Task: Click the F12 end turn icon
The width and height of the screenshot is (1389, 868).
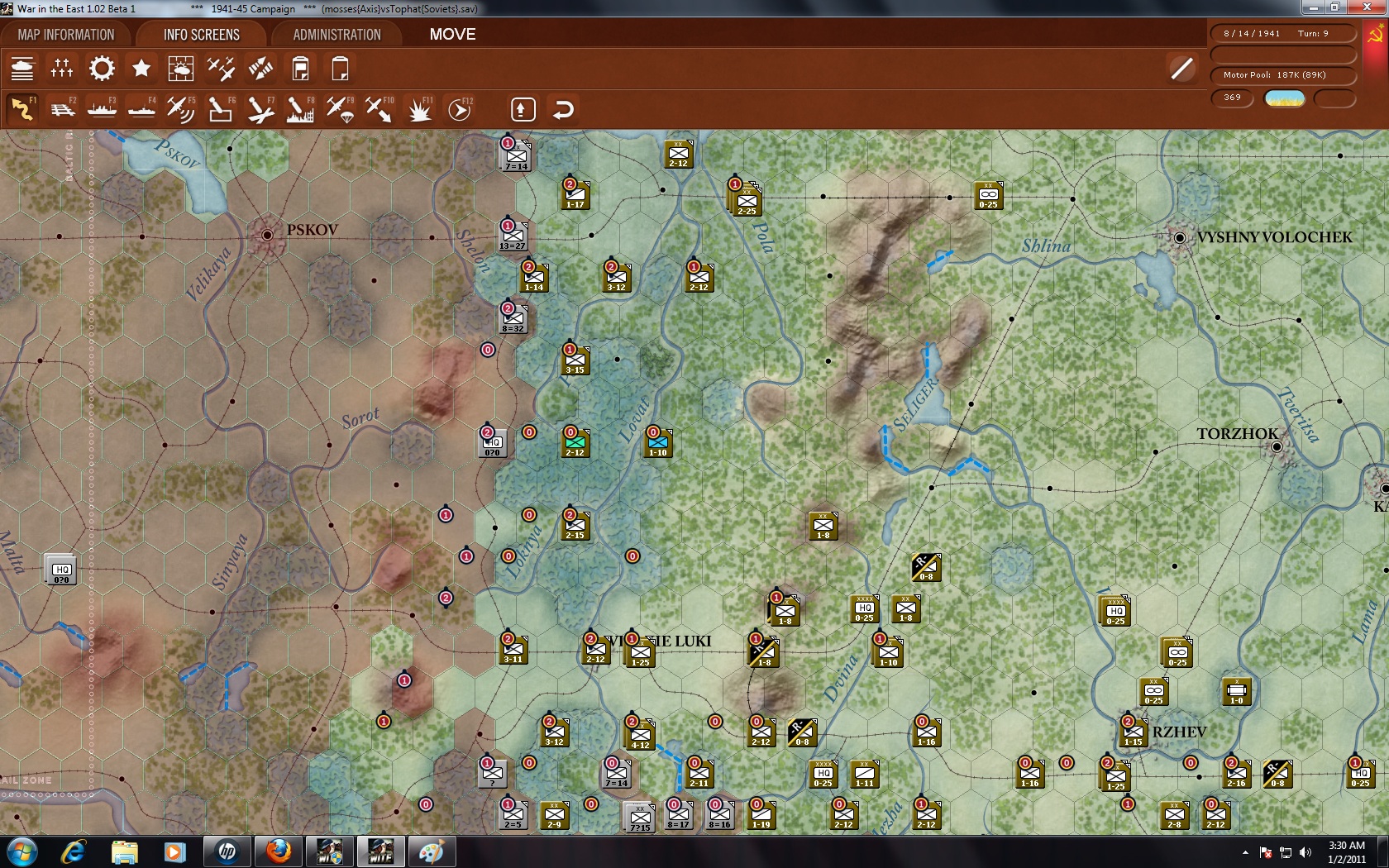Action: [x=460, y=109]
